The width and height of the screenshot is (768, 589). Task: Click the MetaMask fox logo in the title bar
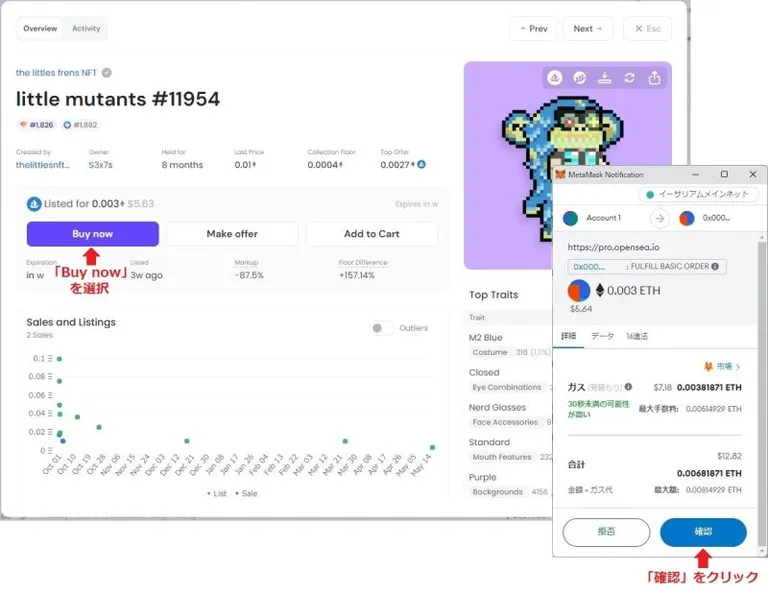click(560, 174)
